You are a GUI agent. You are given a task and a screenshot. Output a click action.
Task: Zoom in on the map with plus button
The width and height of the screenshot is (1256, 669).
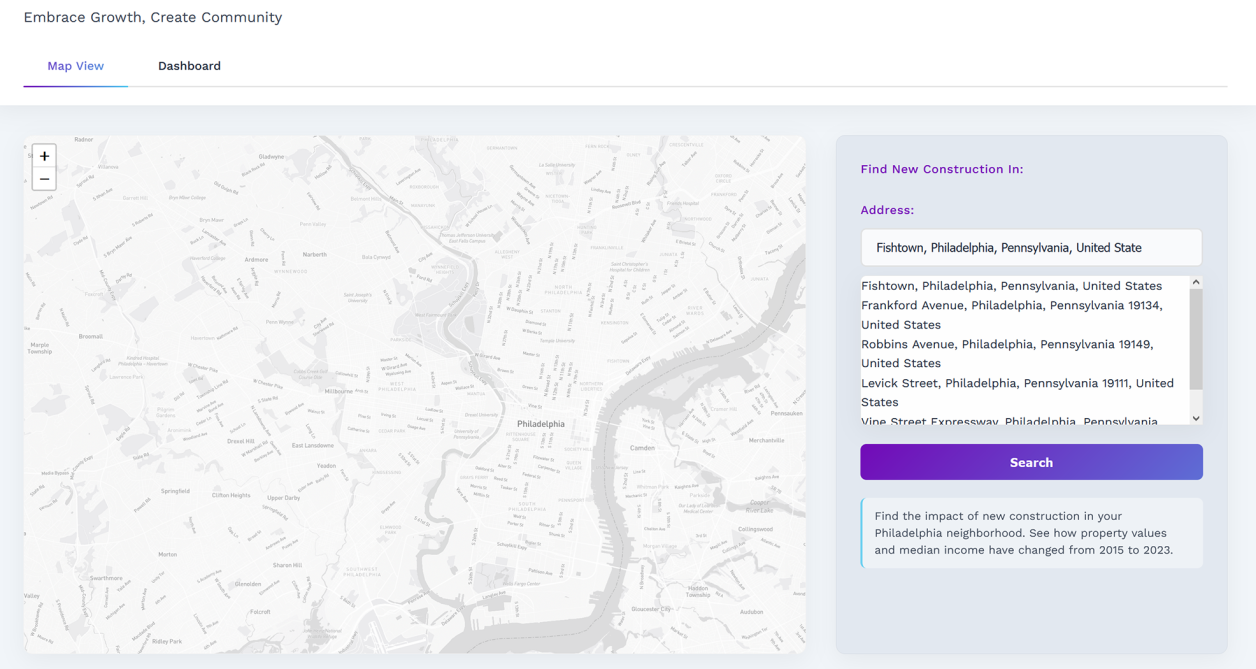point(44,156)
